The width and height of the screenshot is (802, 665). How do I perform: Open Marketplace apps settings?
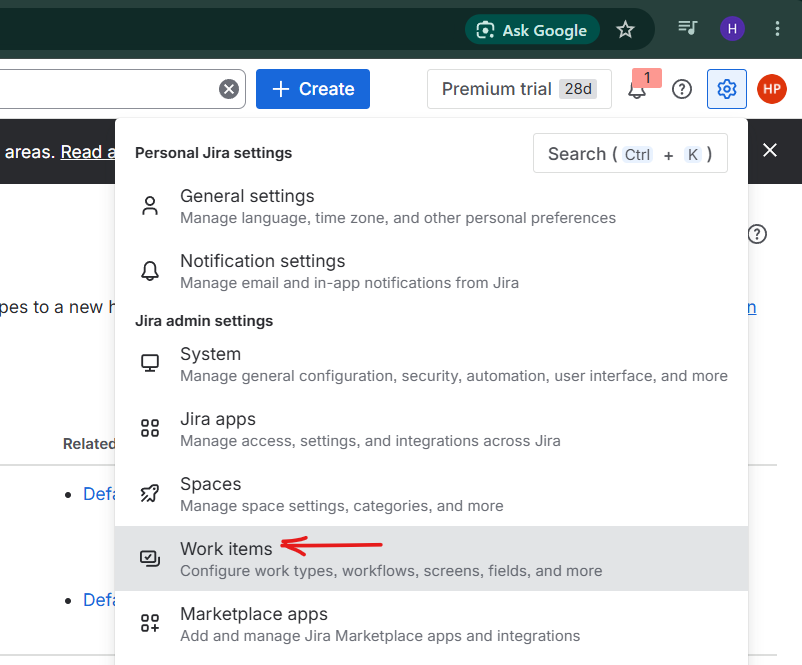coord(431,624)
